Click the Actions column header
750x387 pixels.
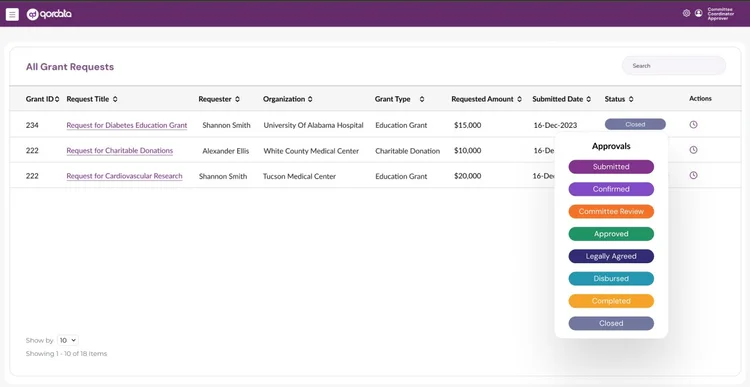pyautogui.click(x=700, y=99)
